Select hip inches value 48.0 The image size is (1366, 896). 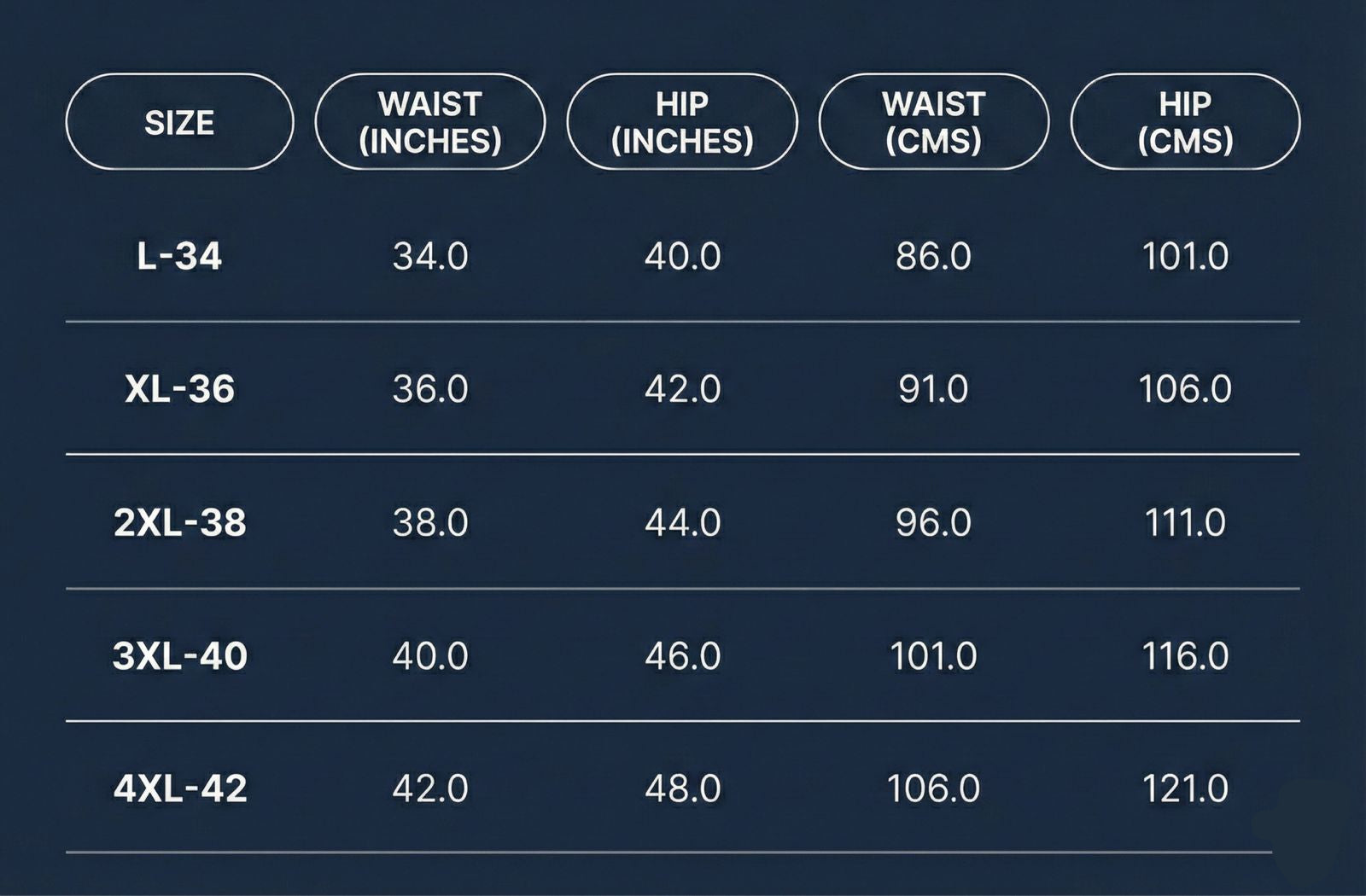682,788
